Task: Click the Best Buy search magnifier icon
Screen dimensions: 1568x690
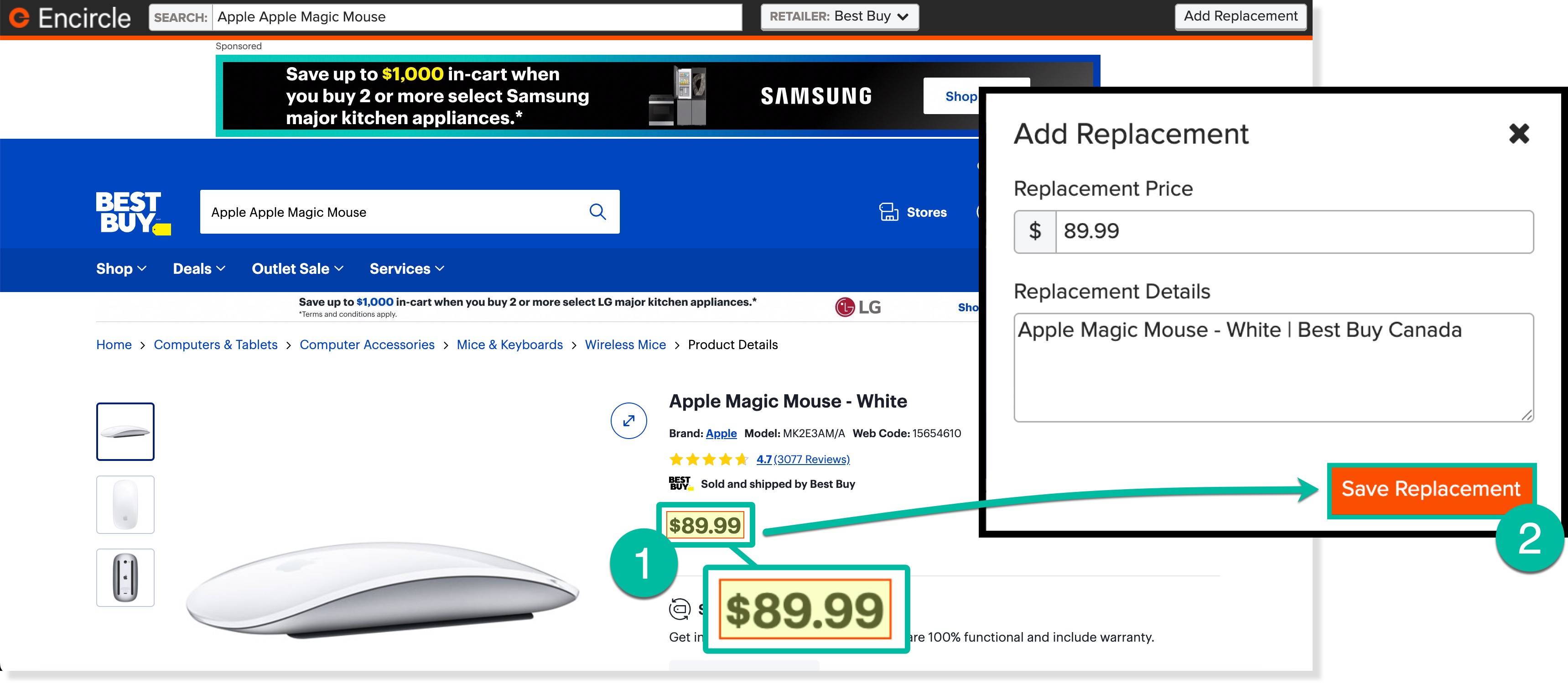Action: pos(597,212)
